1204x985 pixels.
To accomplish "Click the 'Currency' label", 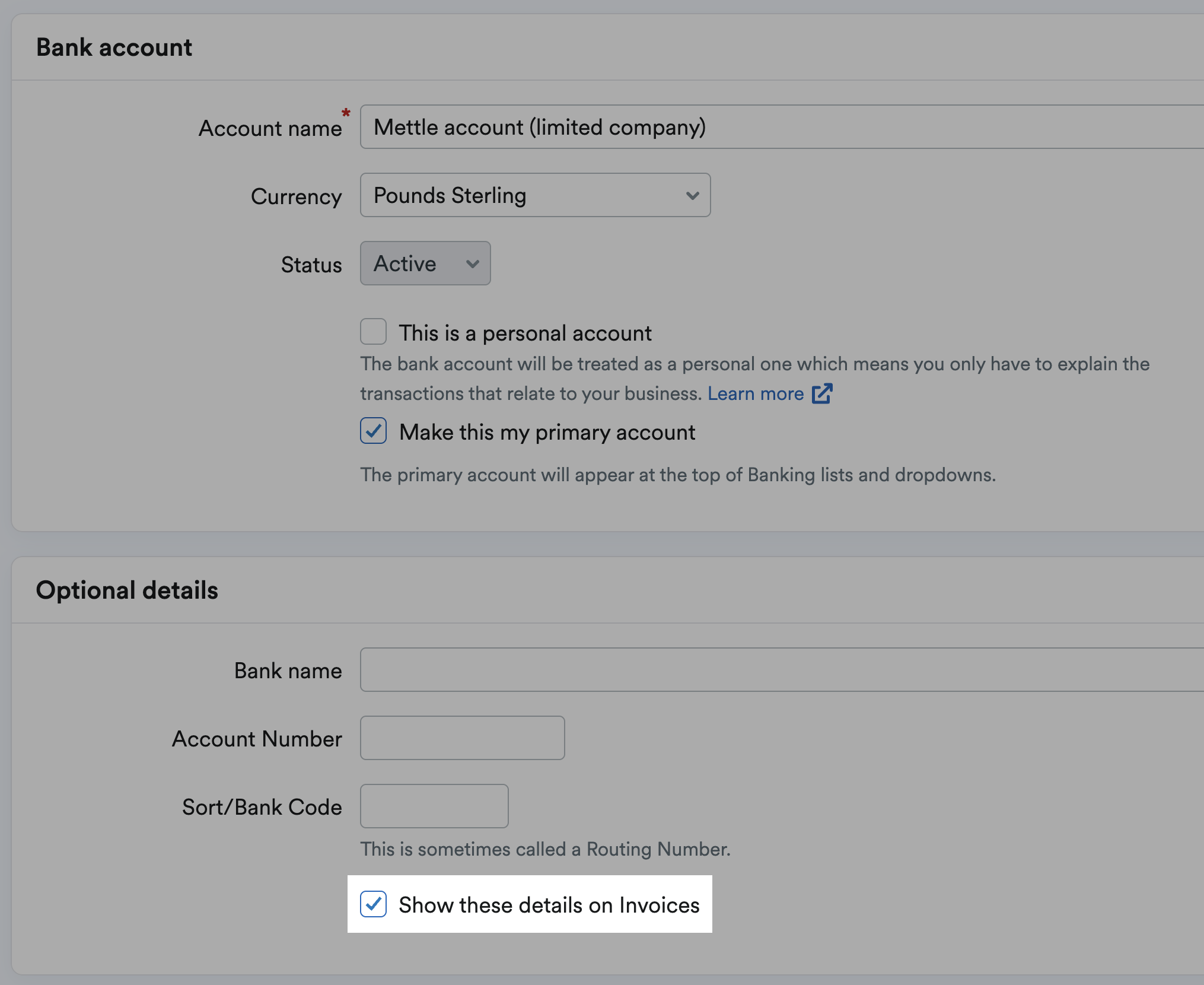I will [297, 196].
